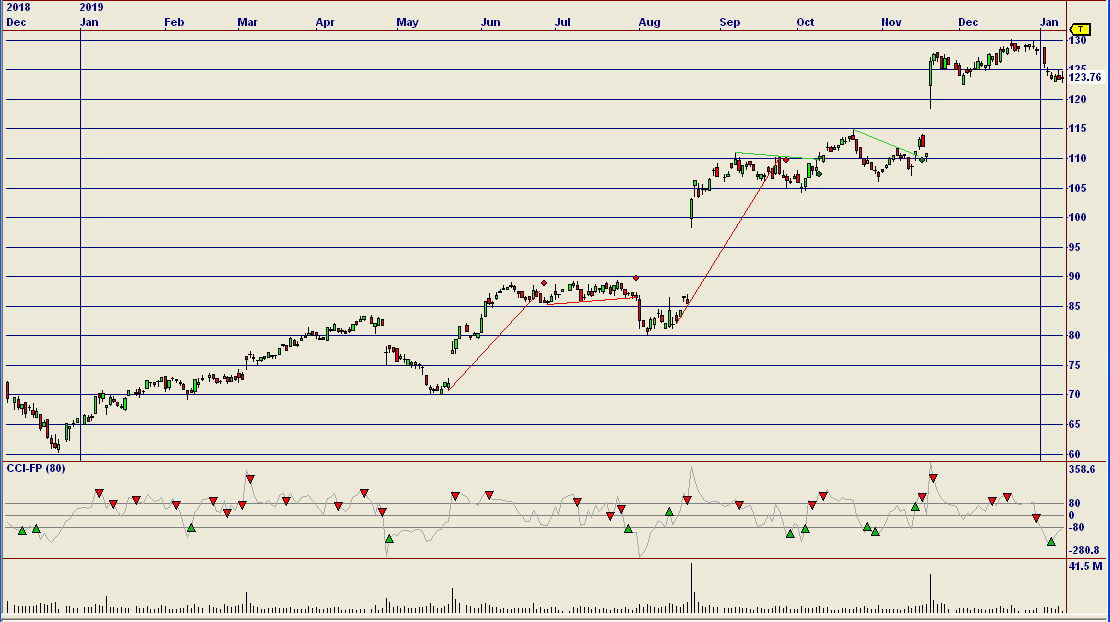The height and width of the screenshot is (622, 1110).
Task: Click the 41.5 M volume scale label
Action: (1086, 566)
